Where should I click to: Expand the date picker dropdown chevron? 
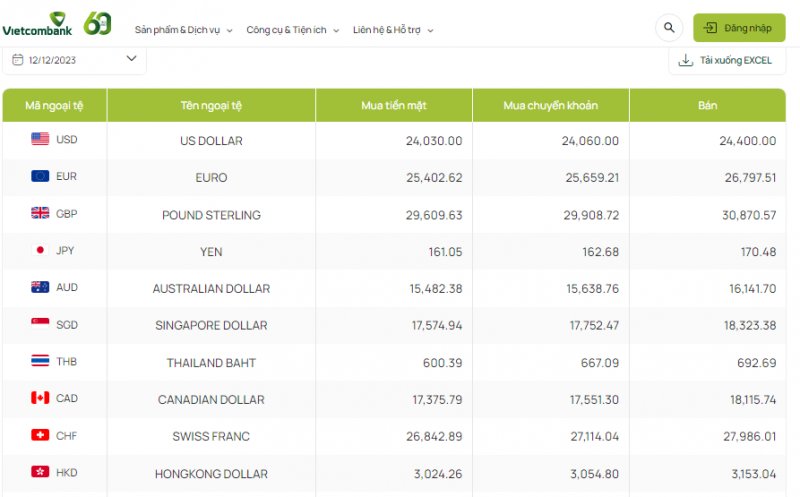[x=131, y=59]
